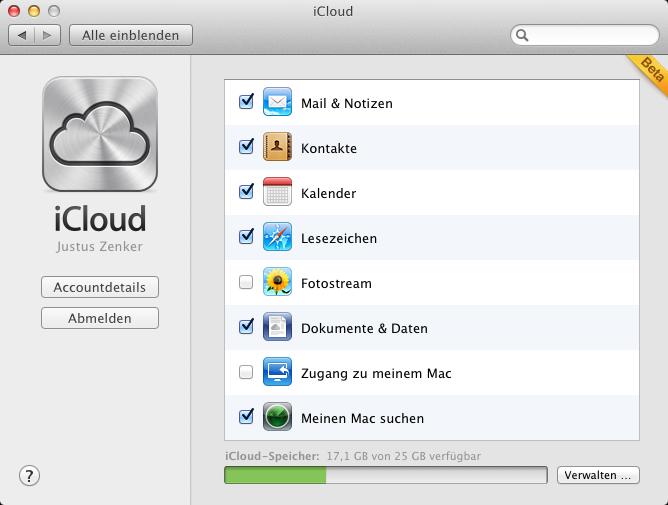Click the Lesezeichen label
This screenshot has width=668, height=505.
point(339,239)
